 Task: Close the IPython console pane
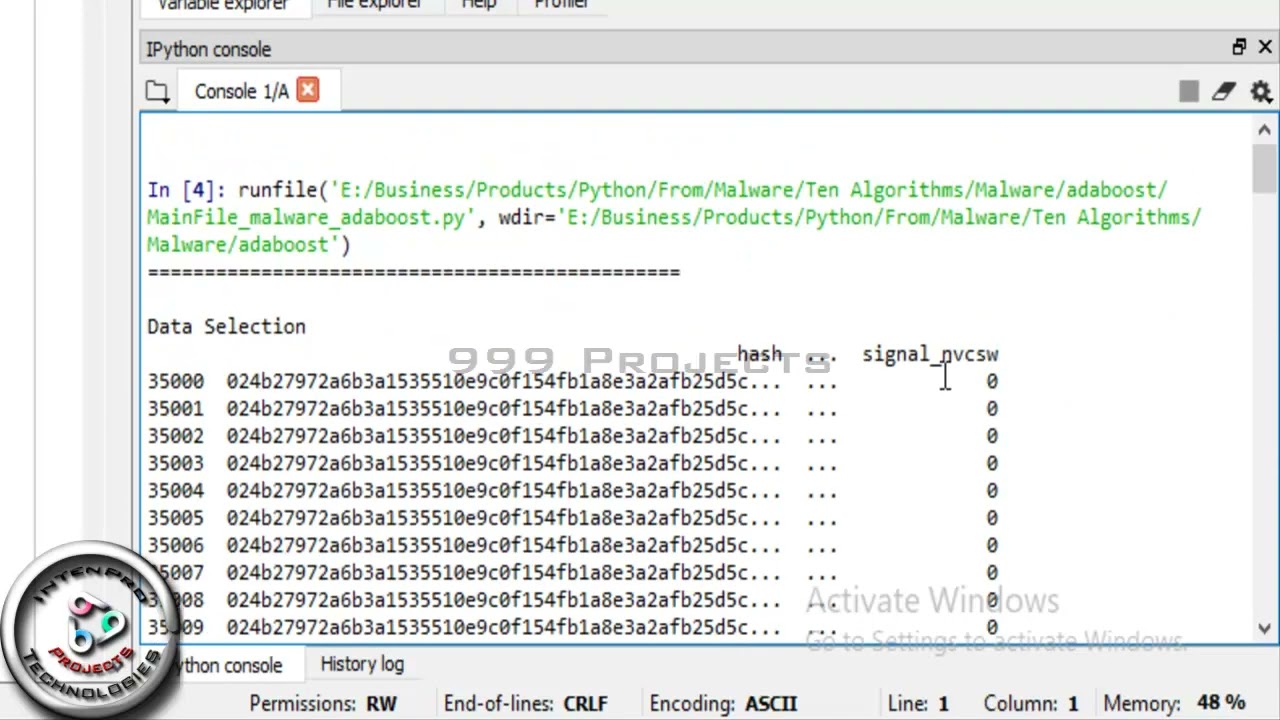pyautogui.click(x=1265, y=47)
